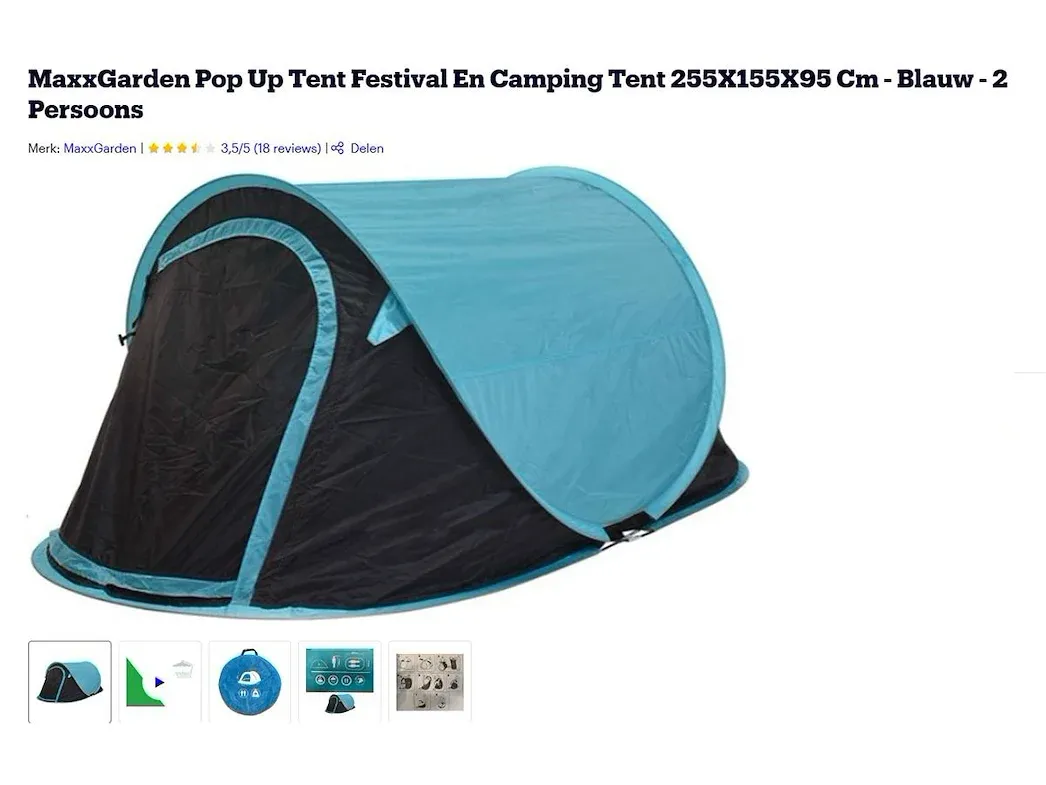Select the blue round carry bag thumbnail
Image resolution: width=1046 pixels, height=785 pixels.
click(249, 682)
